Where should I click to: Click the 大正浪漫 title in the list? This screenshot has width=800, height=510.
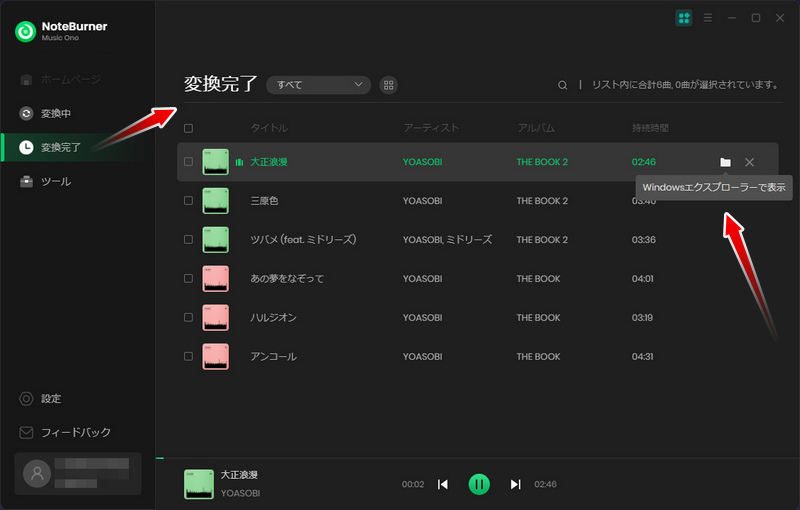269,162
